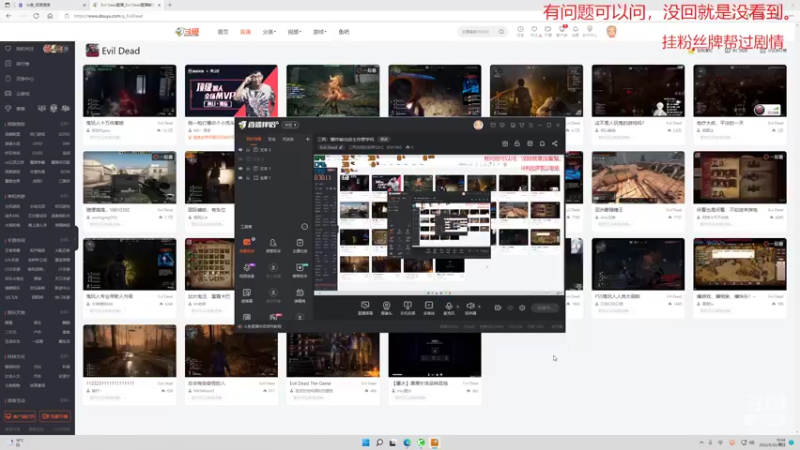Viewport: 800px width, 450px height.
Task: Open Windows Start menu on taskbar
Action: pos(365,442)
